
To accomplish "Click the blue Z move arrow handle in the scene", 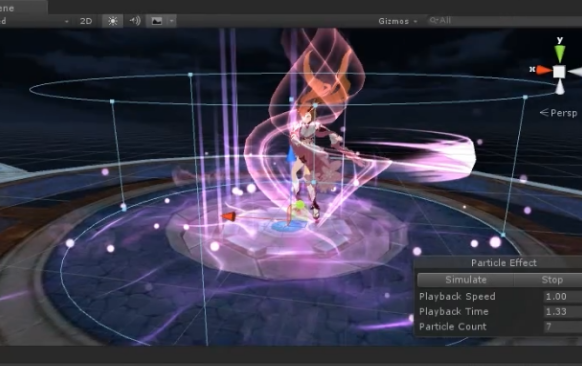I will pyautogui.click(x=291, y=154).
